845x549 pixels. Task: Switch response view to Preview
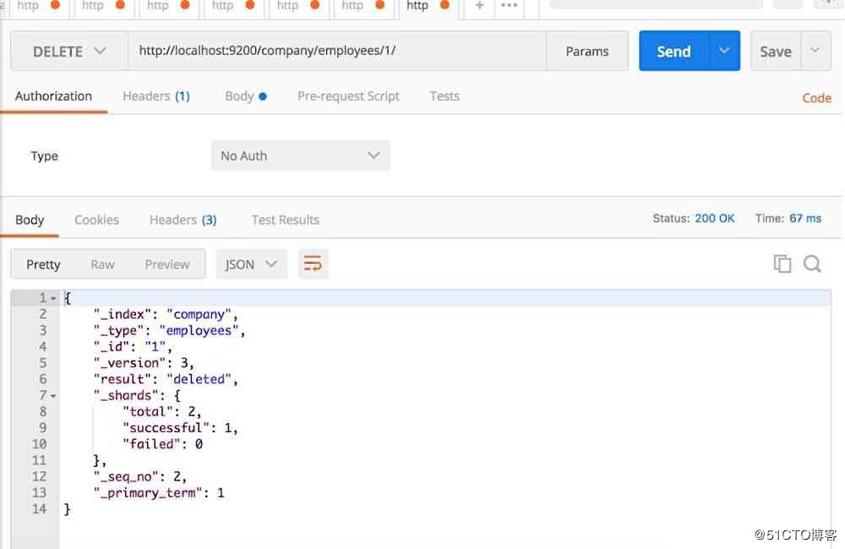coord(167,264)
